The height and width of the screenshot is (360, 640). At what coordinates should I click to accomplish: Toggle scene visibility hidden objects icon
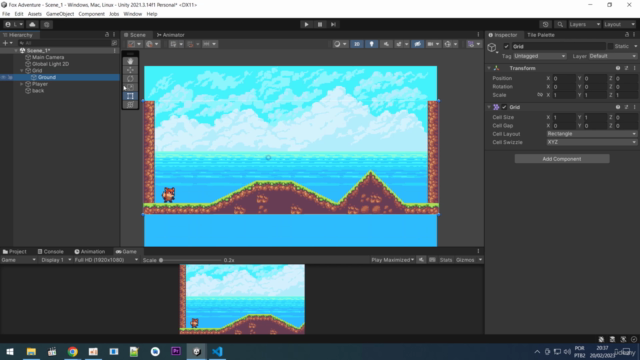pos(417,44)
